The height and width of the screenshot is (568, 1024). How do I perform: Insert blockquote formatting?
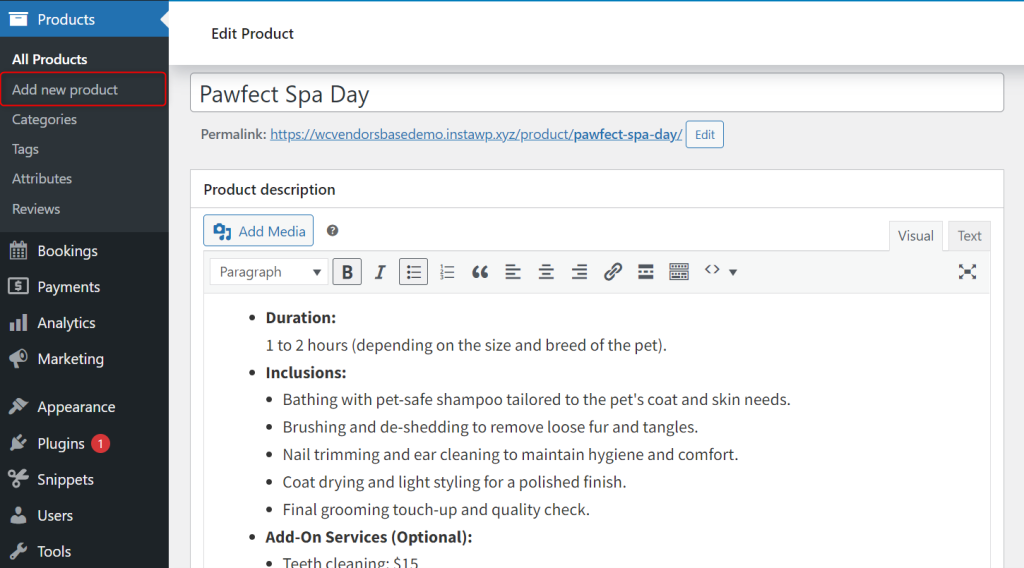480,272
